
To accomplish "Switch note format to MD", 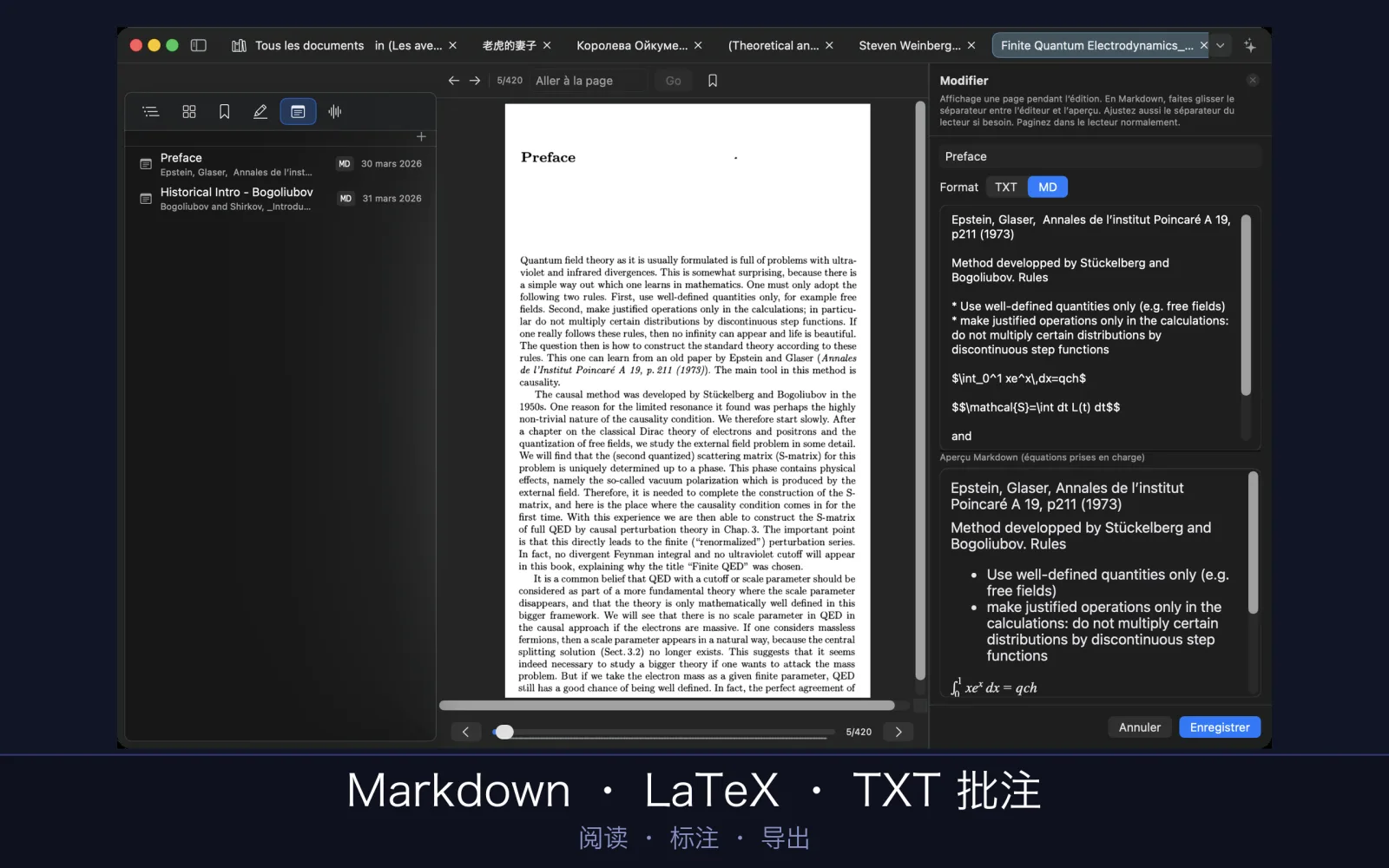I will pyautogui.click(x=1048, y=187).
